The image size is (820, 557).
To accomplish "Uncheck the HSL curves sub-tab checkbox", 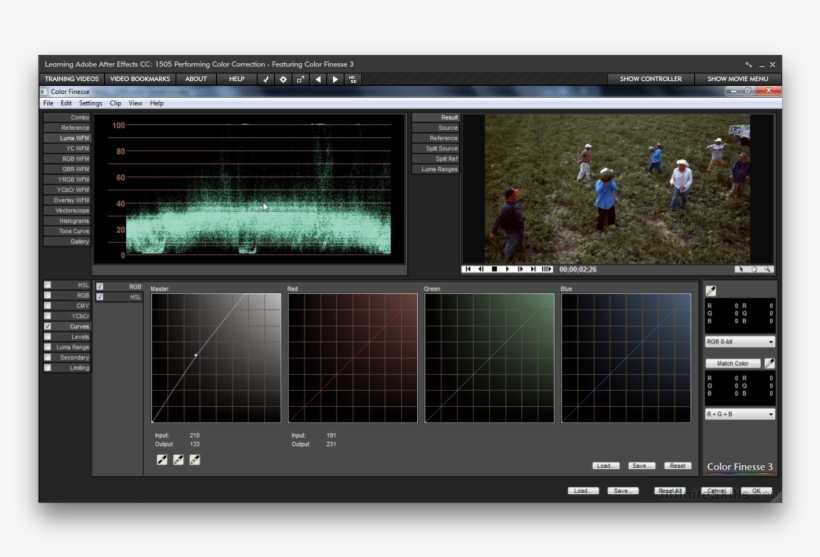I will (x=100, y=297).
